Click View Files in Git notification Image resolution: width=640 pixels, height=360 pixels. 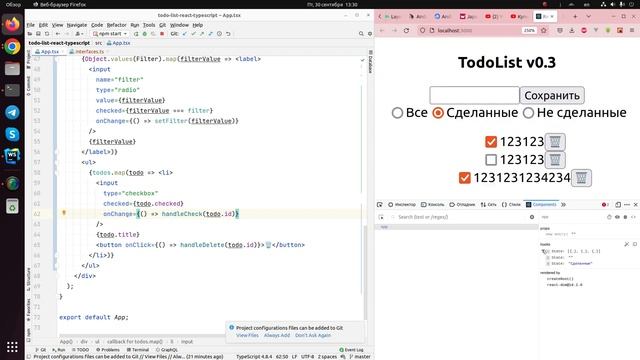point(247,335)
